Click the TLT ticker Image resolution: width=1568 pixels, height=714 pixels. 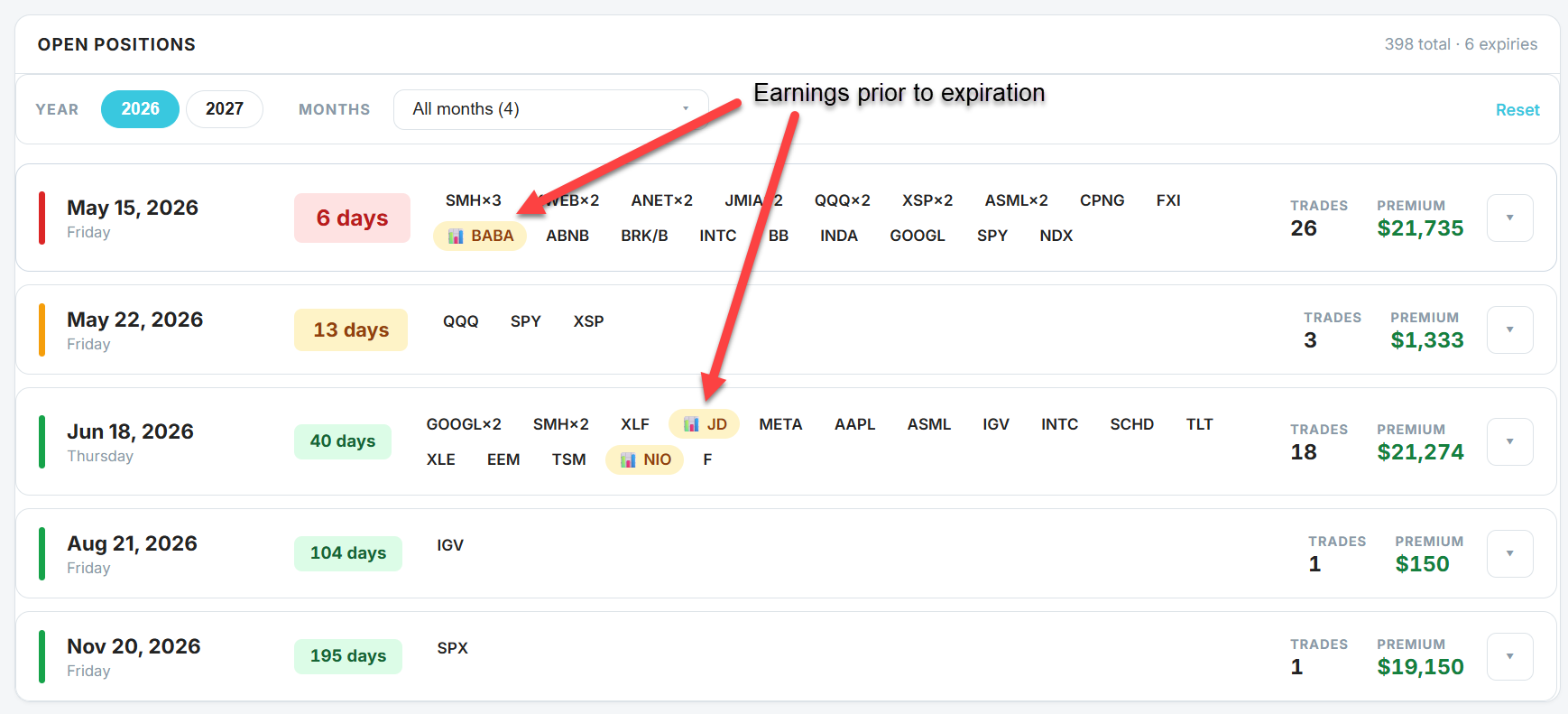click(x=1199, y=424)
